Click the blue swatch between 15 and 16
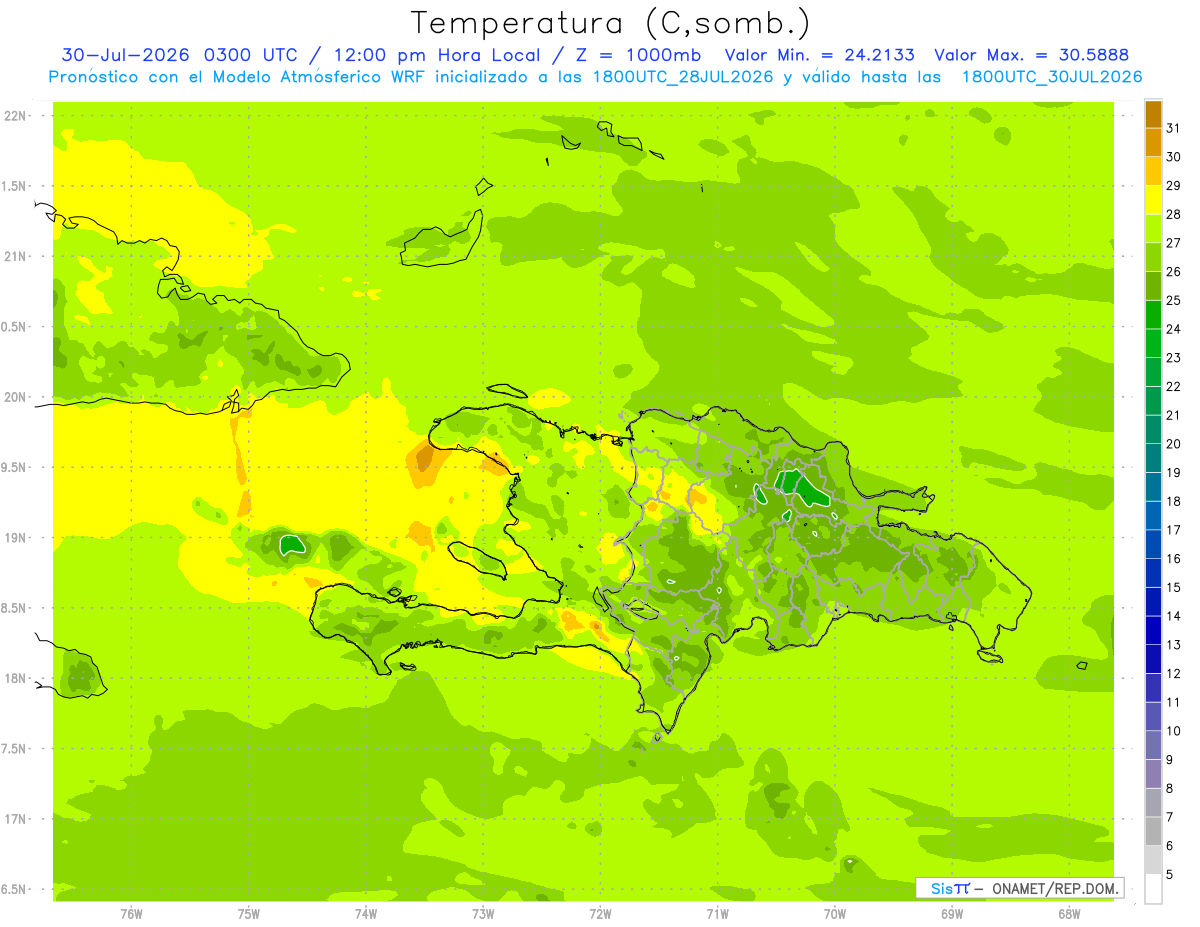 coord(1153,573)
